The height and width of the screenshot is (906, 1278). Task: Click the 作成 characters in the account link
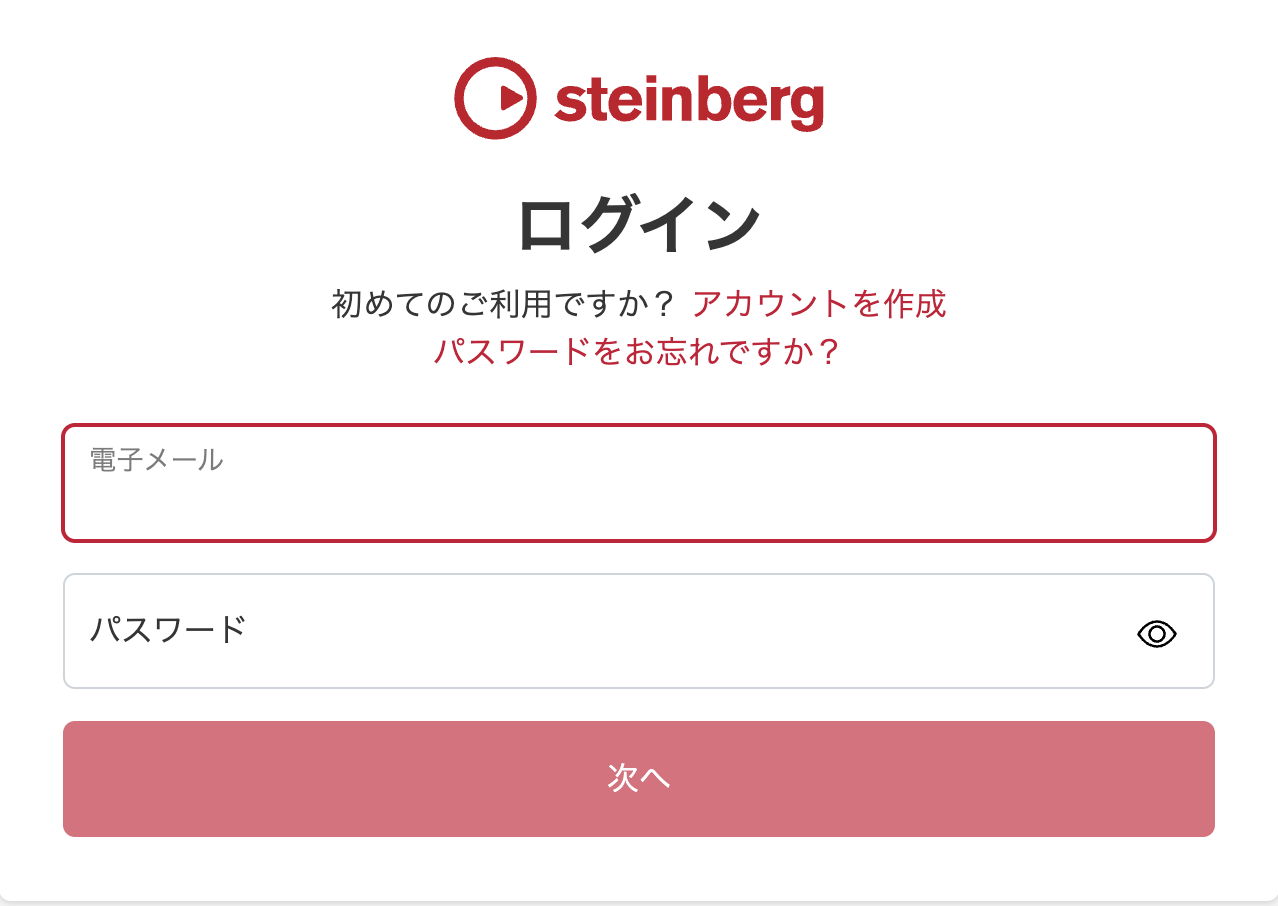916,303
